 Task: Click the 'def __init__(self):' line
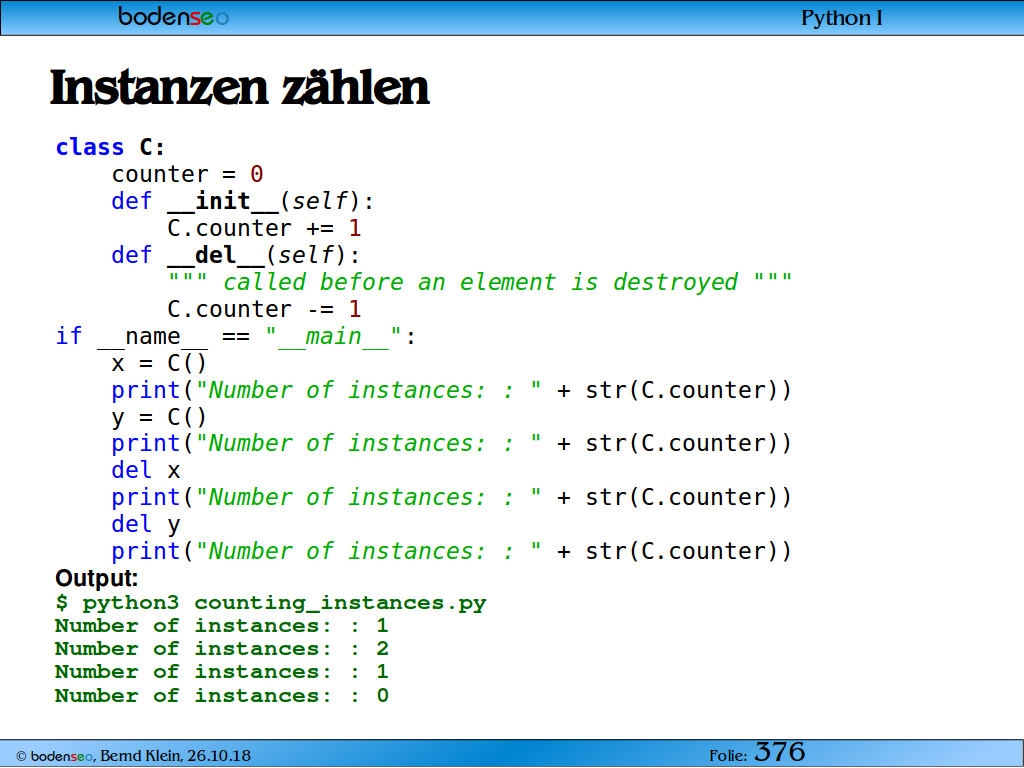(242, 201)
